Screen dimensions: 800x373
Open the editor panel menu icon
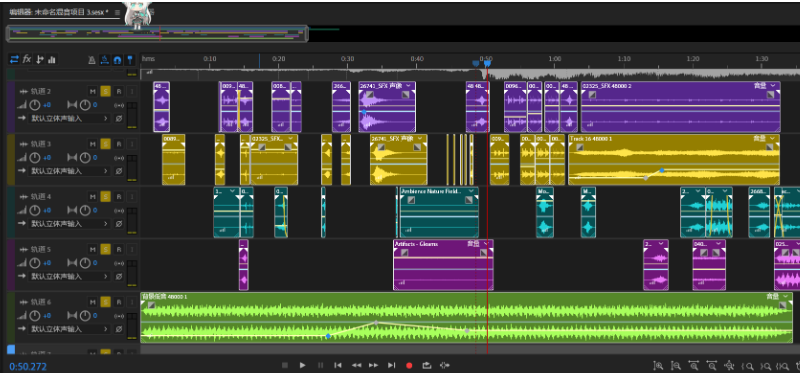(117, 12)
